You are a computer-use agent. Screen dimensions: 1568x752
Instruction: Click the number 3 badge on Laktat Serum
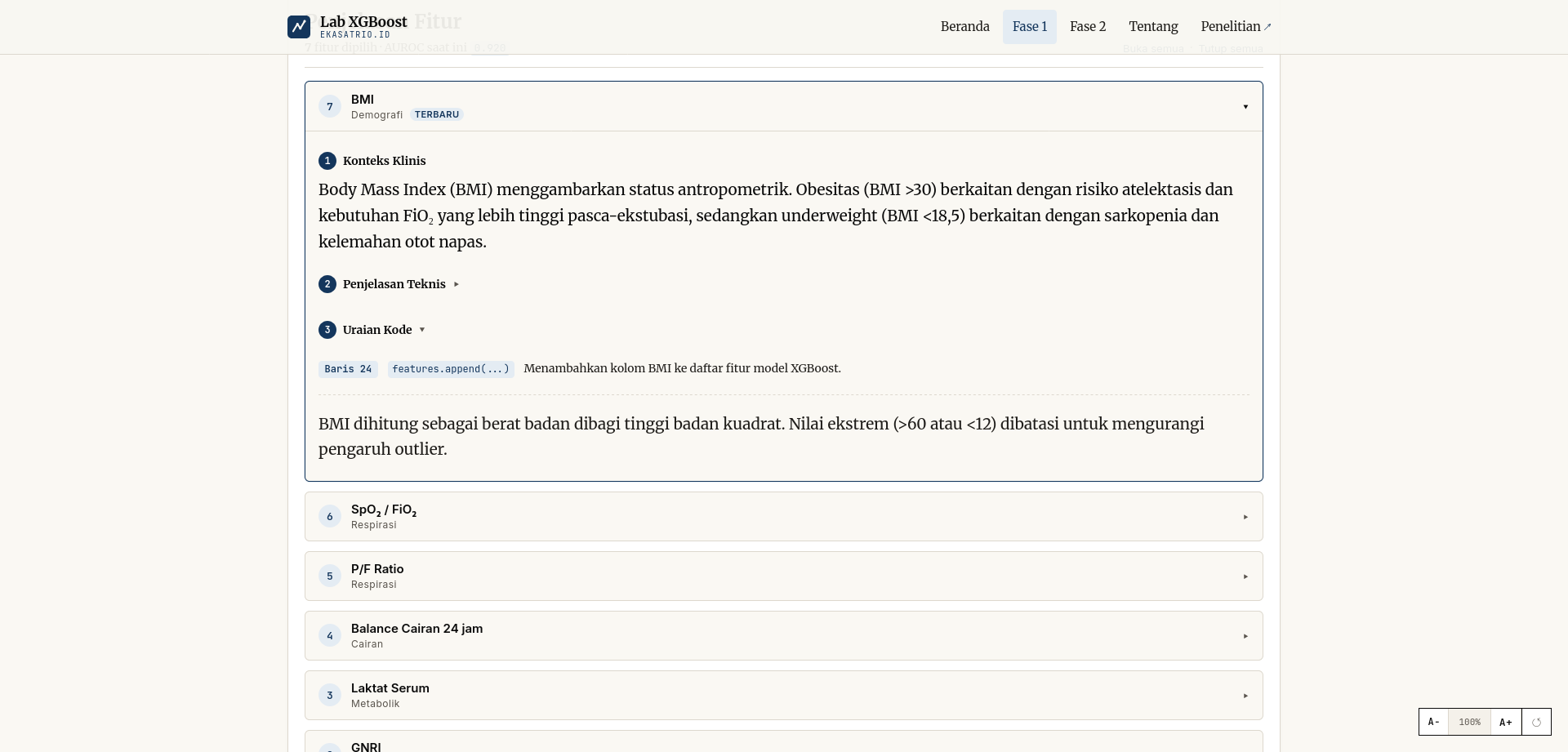pyautogui.click(x=330, y=695)
